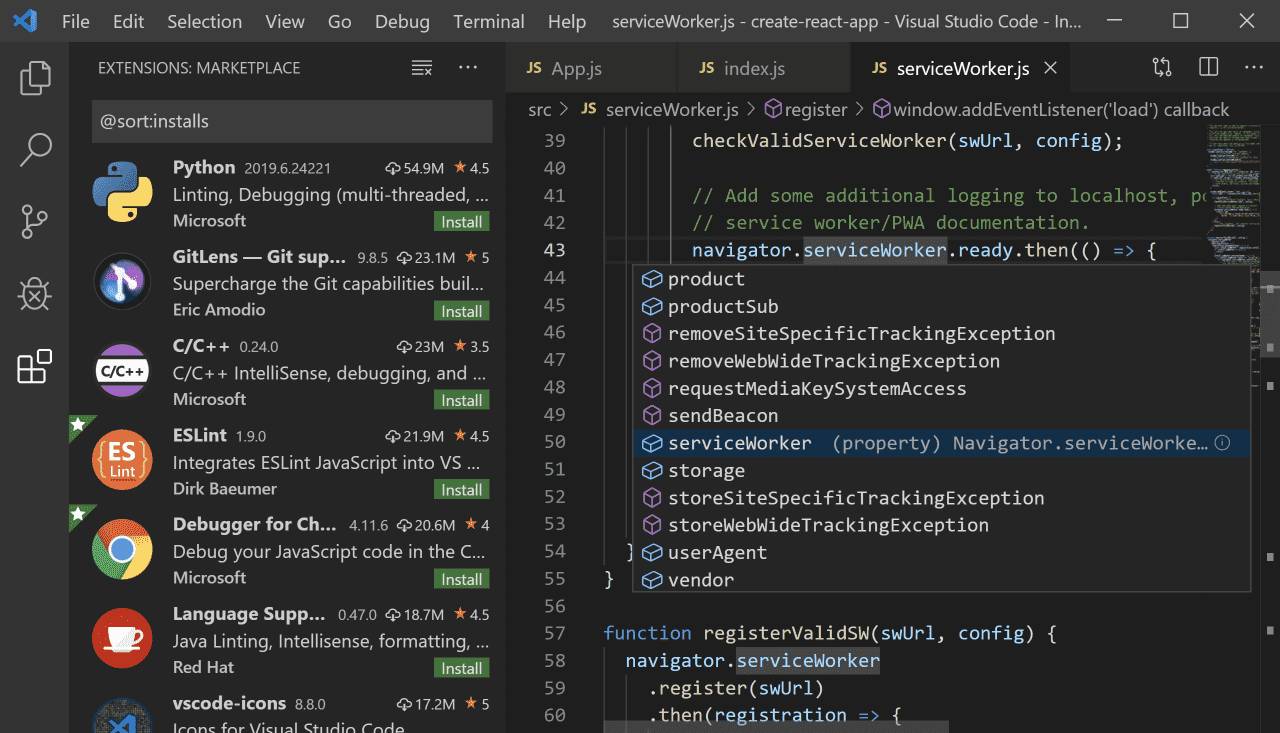Open the Source Control view

point(35,222)
